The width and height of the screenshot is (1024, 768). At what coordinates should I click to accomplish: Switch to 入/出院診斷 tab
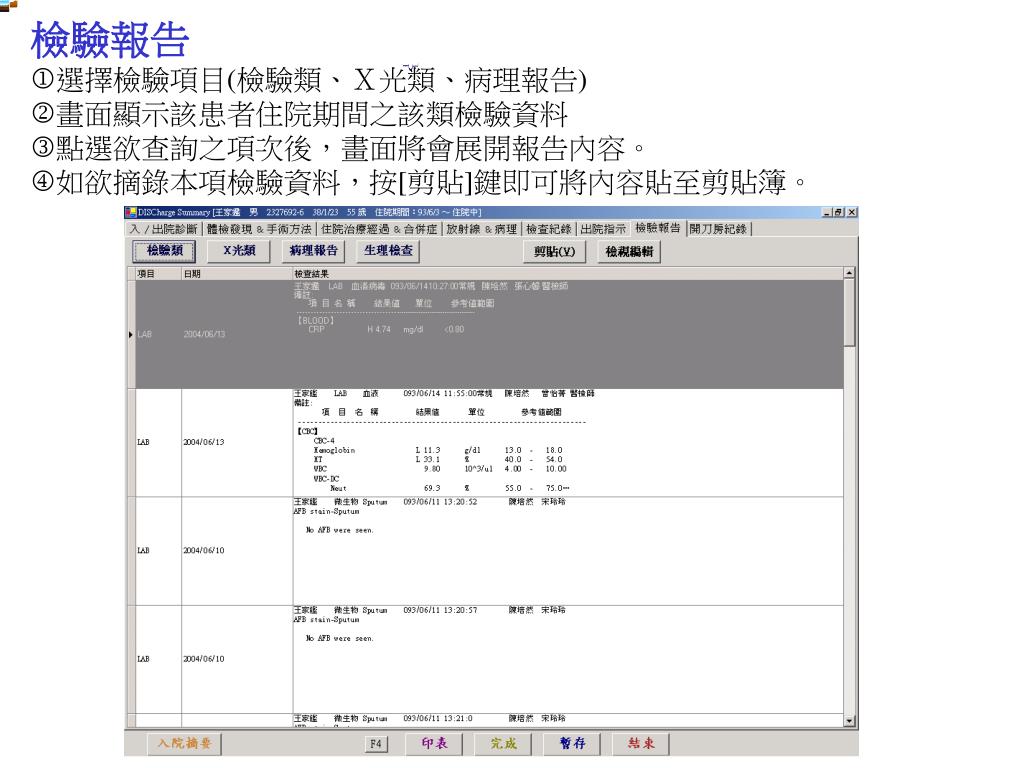coord(163,229)
